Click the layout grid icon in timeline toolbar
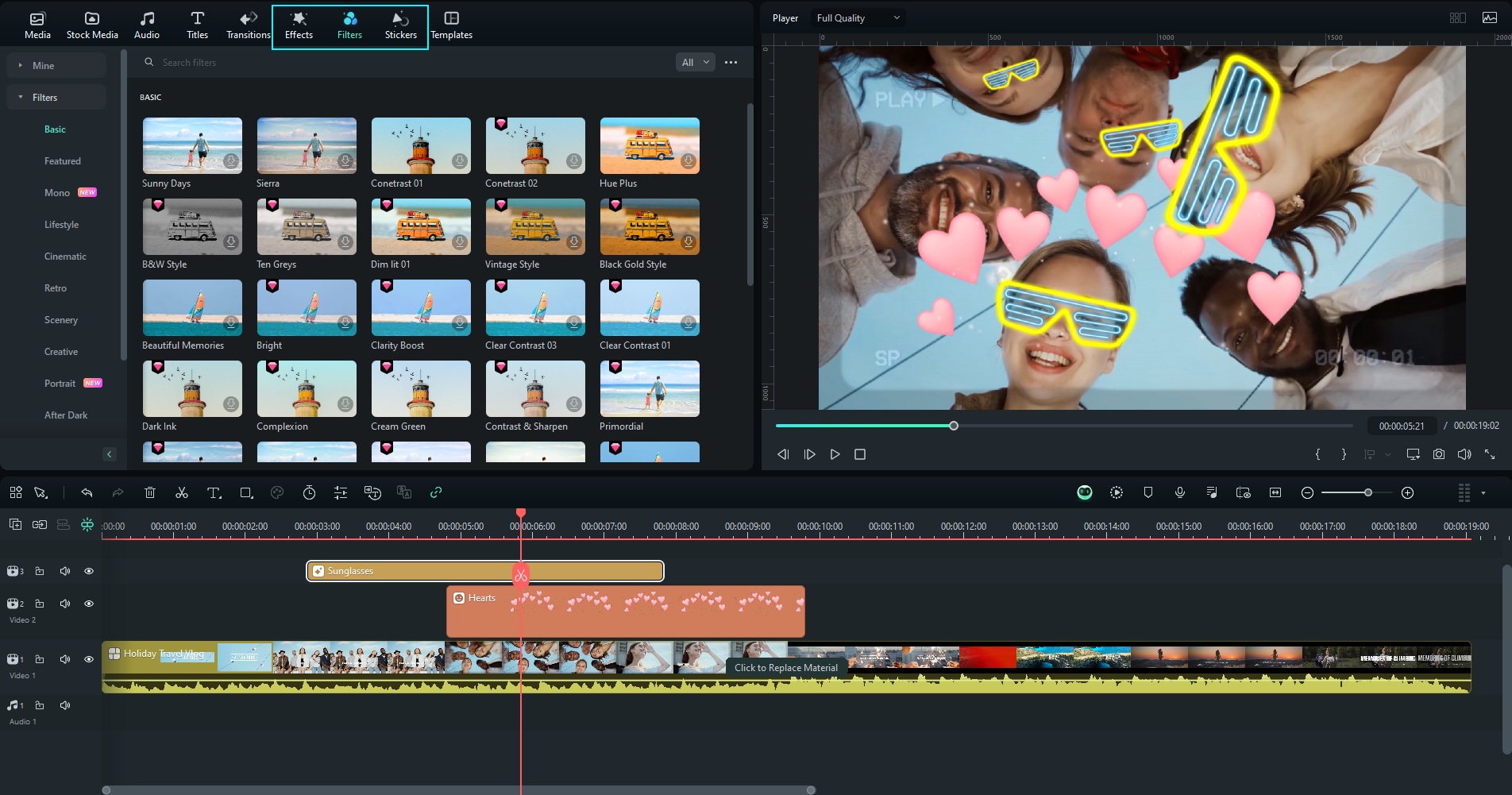 (15, 492)
